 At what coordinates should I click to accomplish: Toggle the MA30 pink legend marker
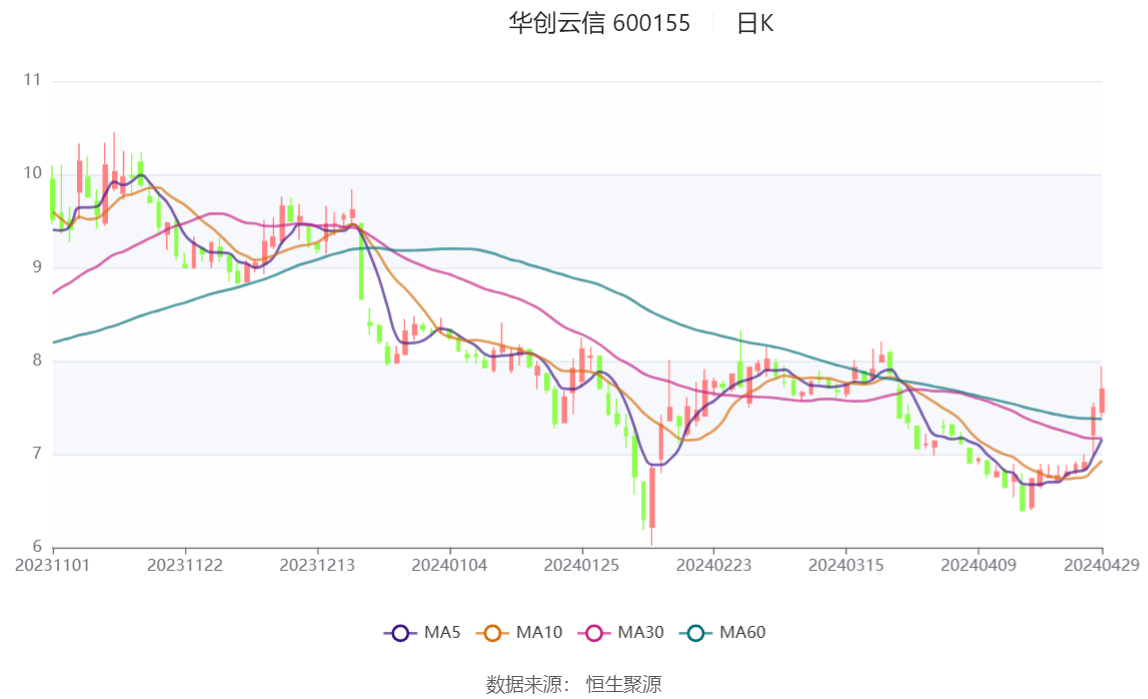[x=594, y=633]
